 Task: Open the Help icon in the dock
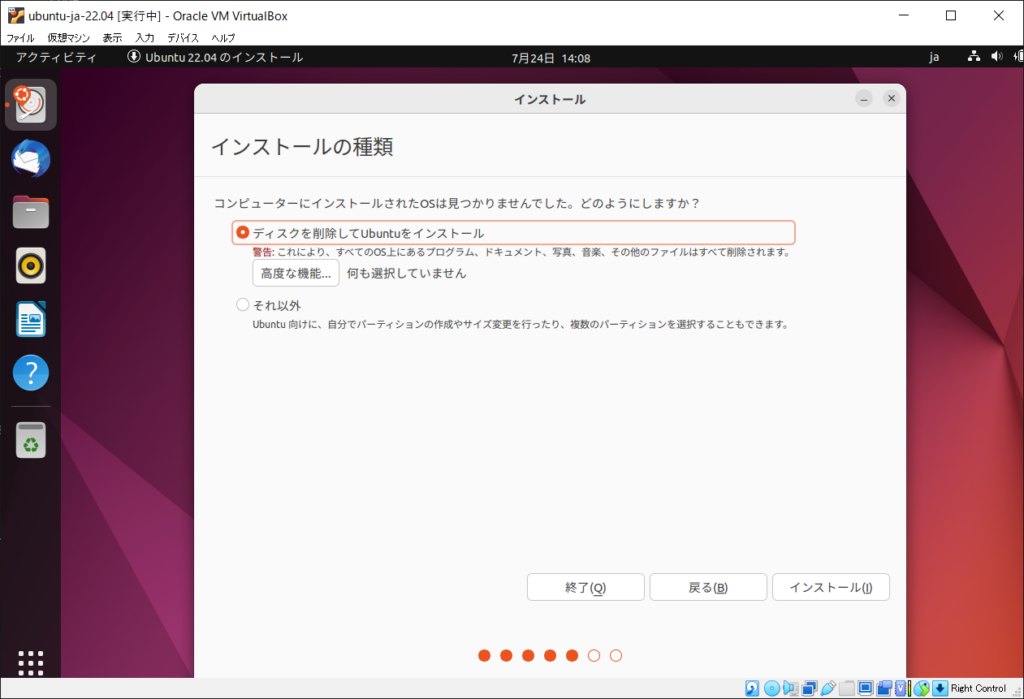(31, 372)
